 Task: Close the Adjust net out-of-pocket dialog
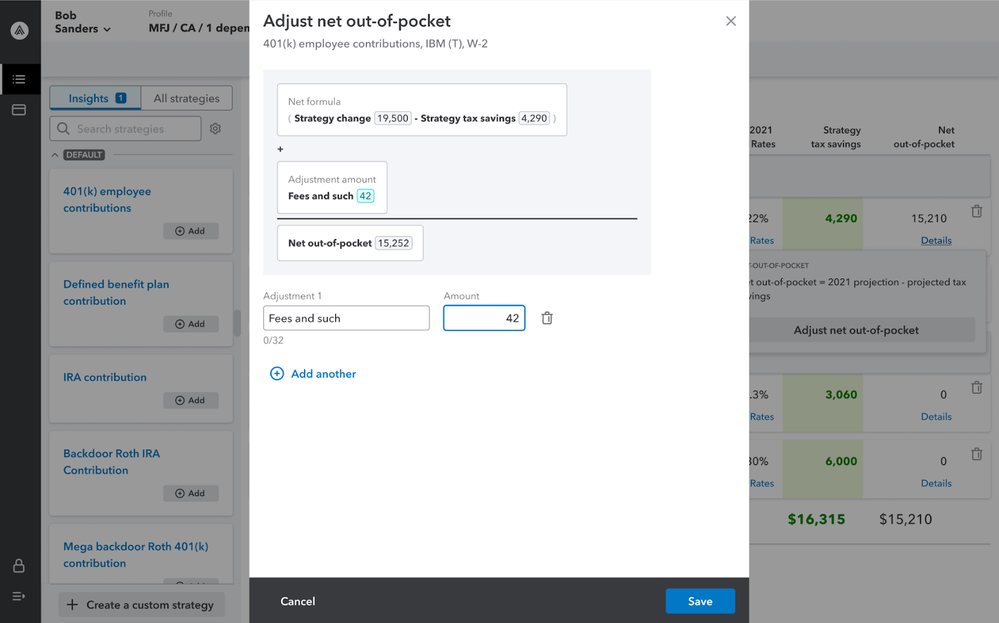coord(731,21)
